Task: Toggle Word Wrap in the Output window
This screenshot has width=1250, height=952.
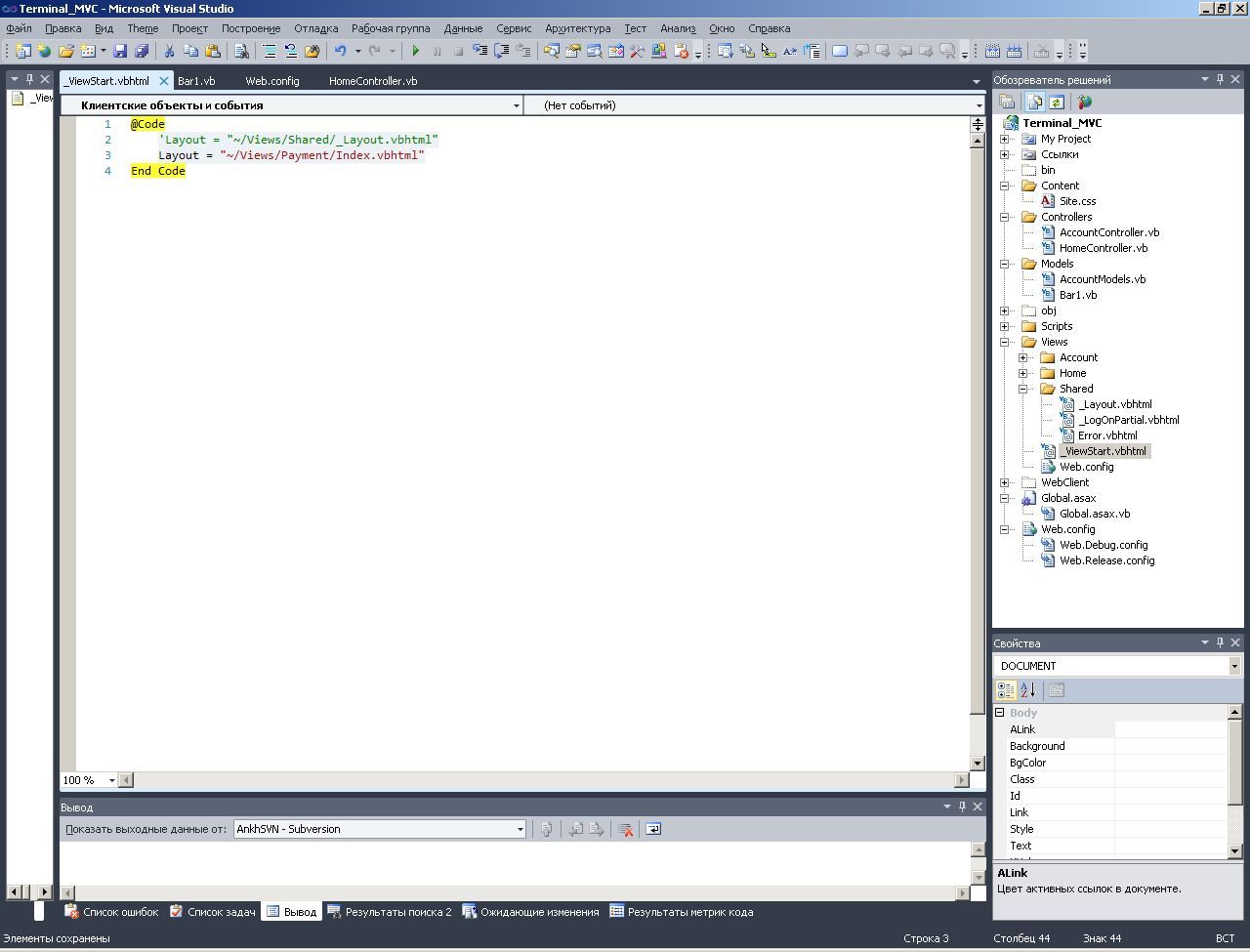Action: 653,829
